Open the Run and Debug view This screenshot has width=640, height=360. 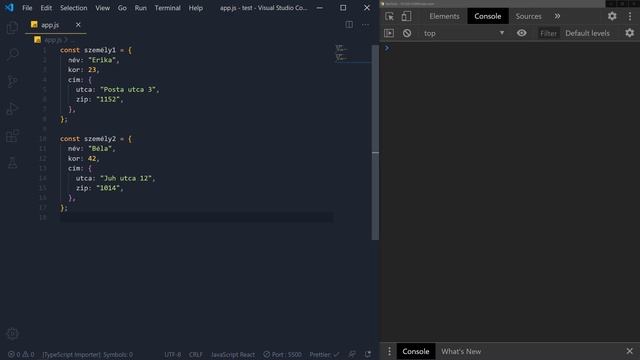pos(12,109)
